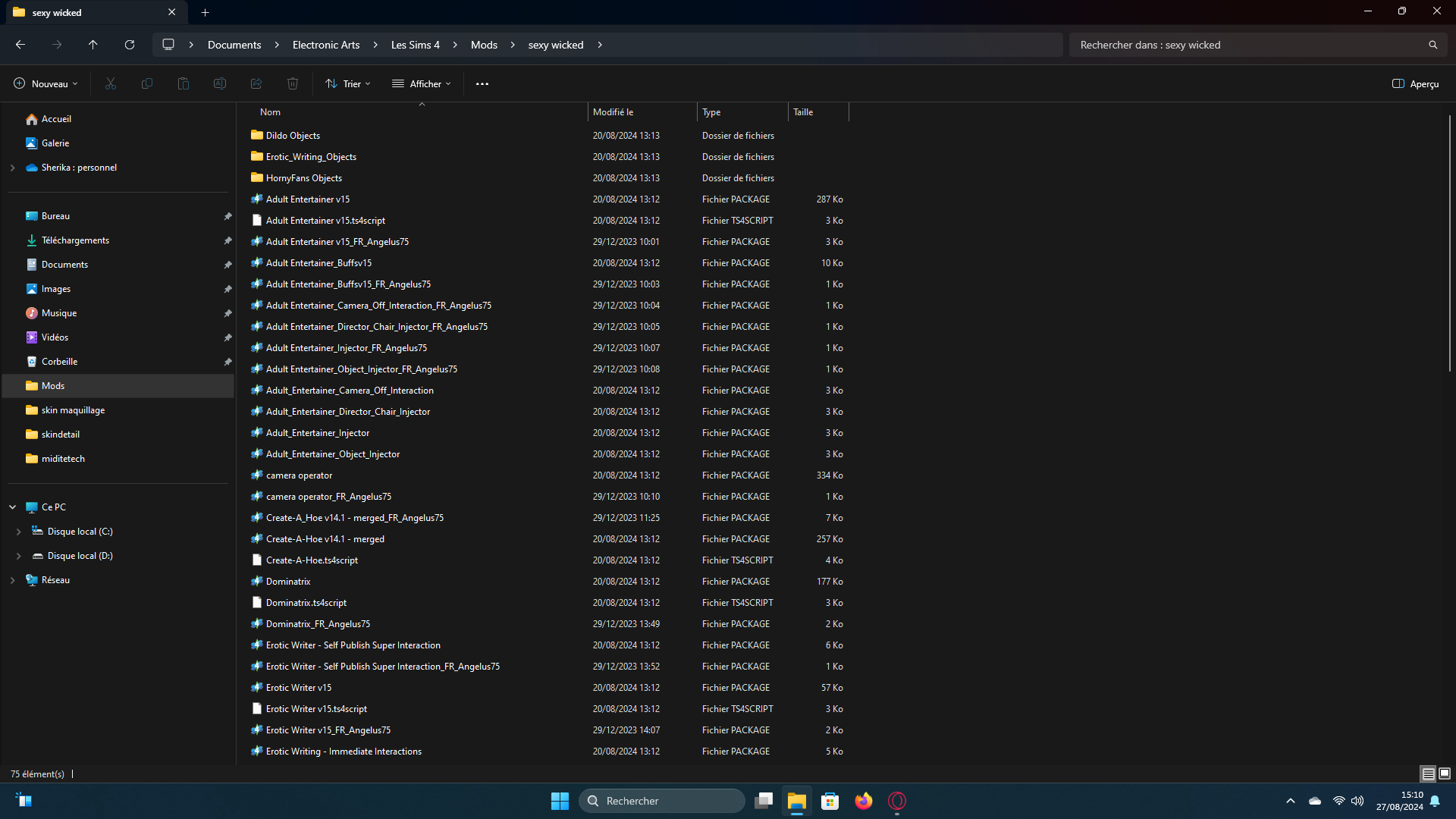Click the Share icon in the toolbar
Image resolution: width=1456 pixels, height=819 pixels.
(x=256, y=83)
